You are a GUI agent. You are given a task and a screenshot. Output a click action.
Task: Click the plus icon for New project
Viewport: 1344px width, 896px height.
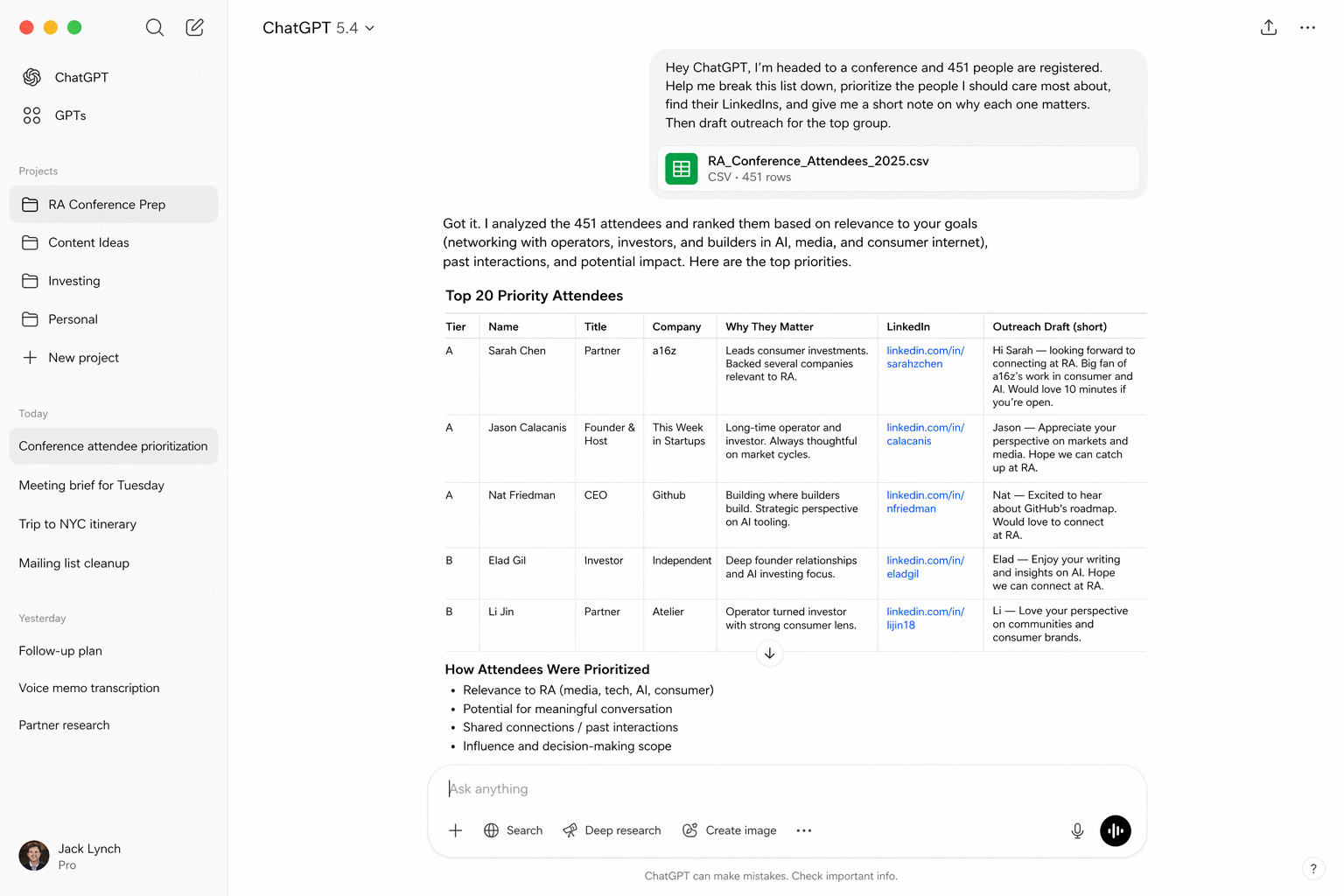(x=30, y=358)
